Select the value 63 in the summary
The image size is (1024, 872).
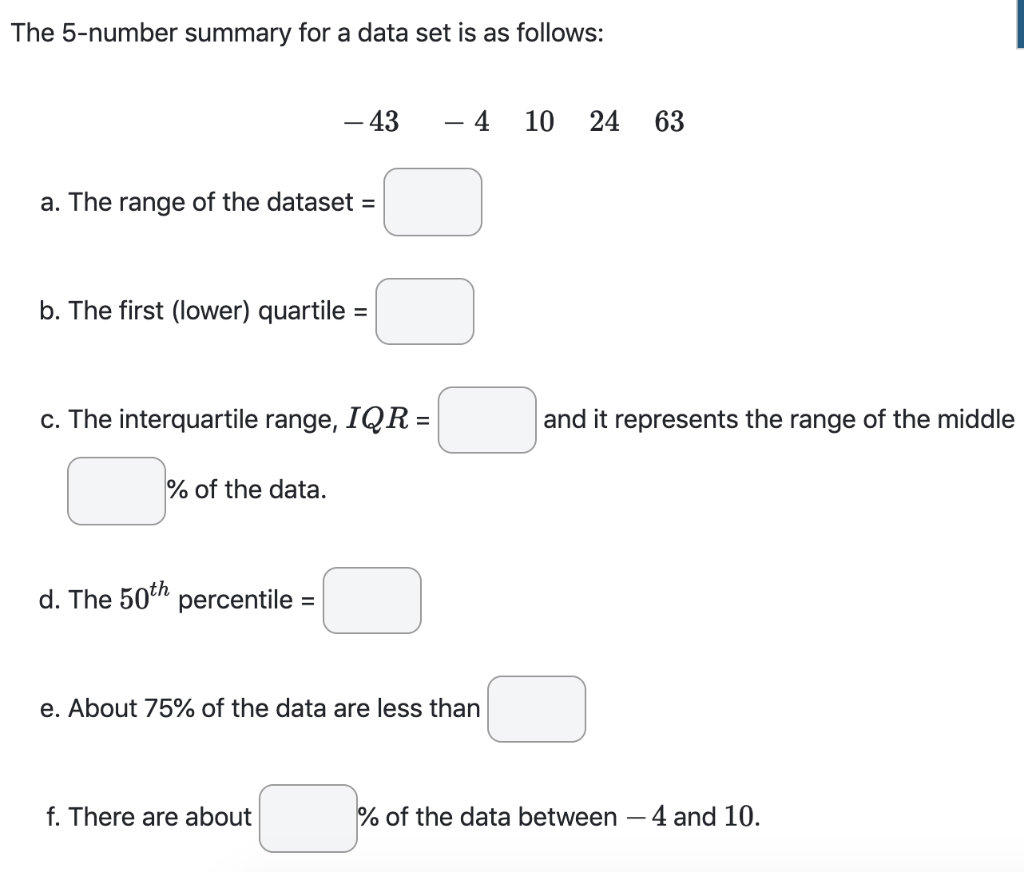click(x=669, y=121)
